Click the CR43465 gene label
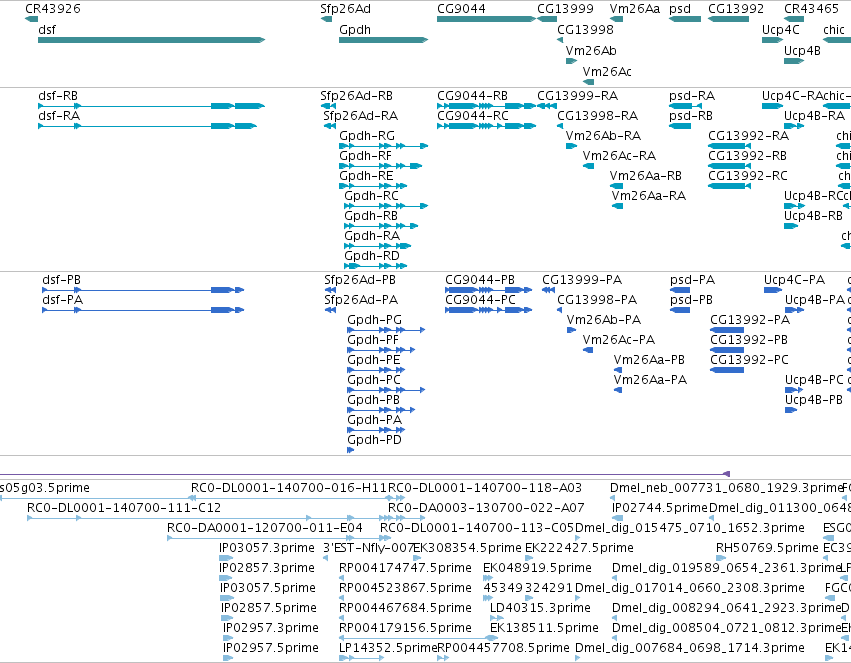This screenshot has width=851, height=663. (x=811, y=9)
